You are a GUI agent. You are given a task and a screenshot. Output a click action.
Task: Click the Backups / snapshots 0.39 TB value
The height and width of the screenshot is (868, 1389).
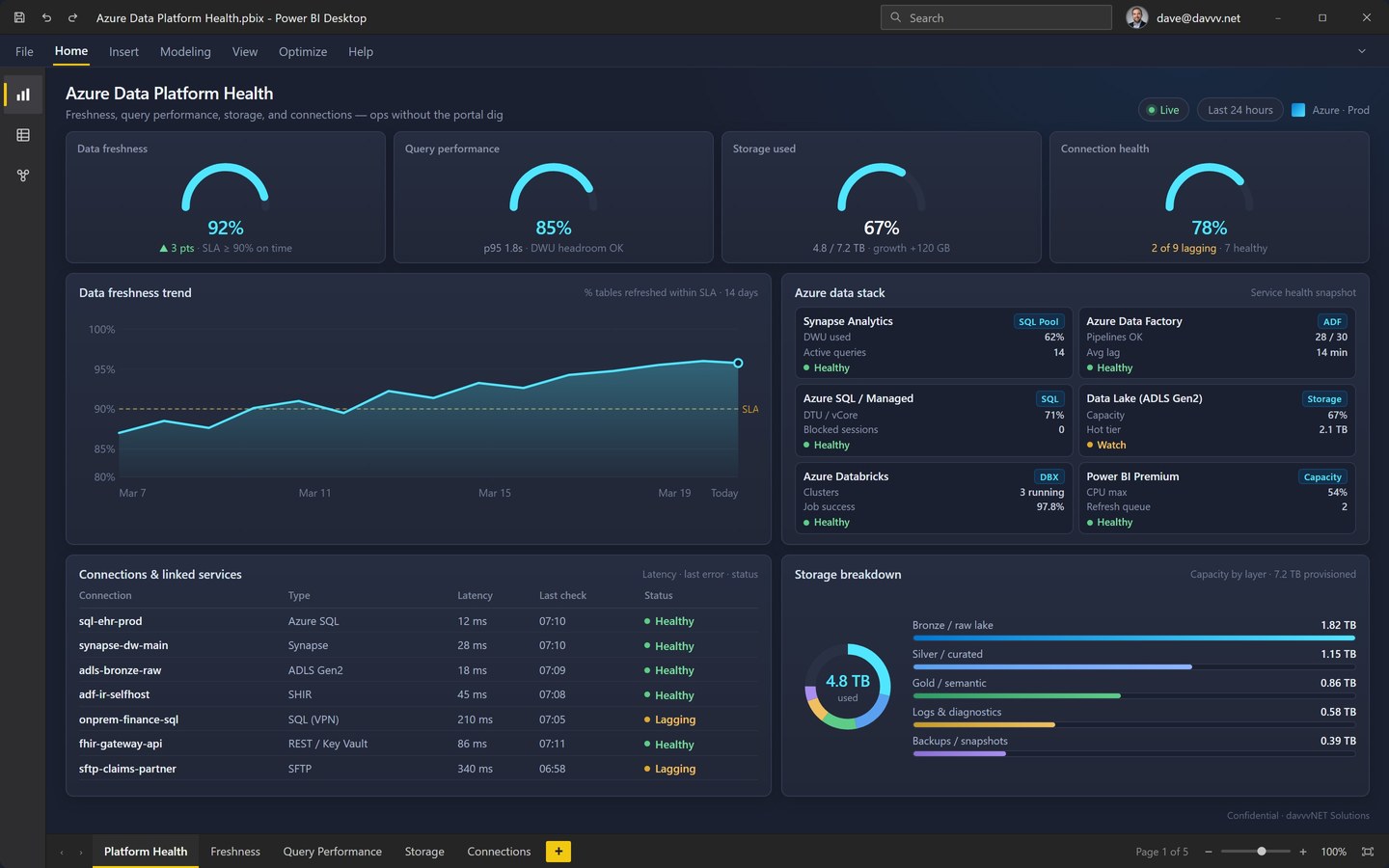1338,741
